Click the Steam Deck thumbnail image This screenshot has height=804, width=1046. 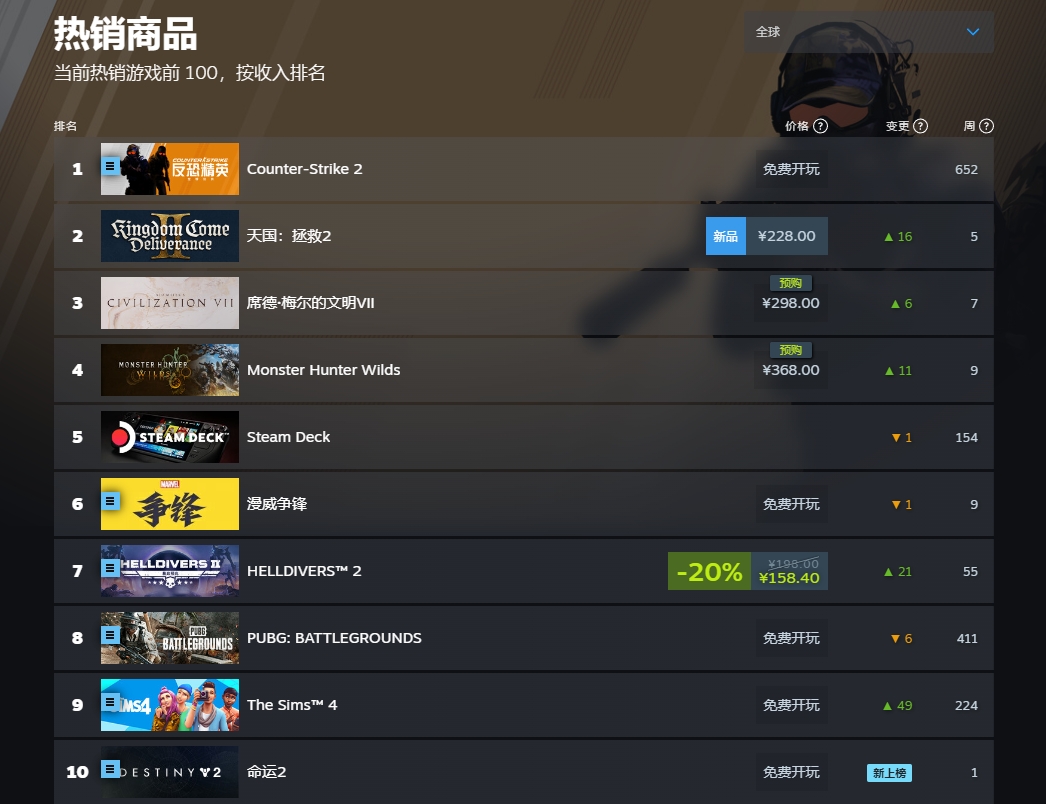[x=170, y=437]
